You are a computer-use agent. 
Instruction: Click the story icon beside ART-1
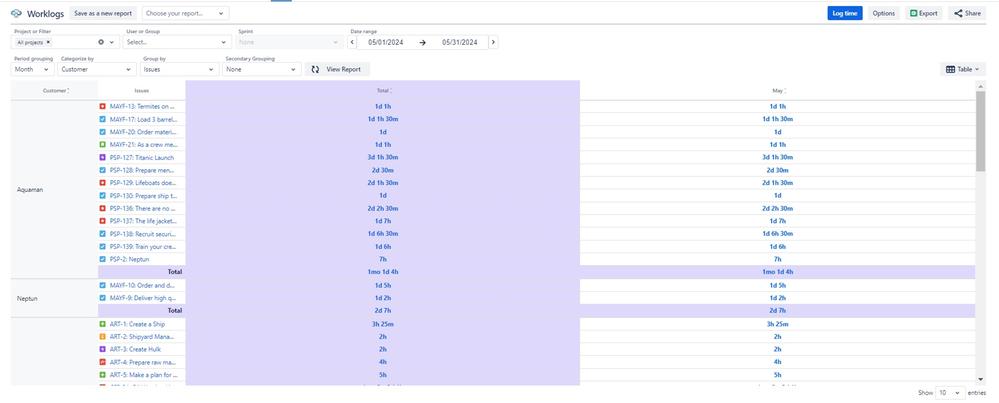103,324
